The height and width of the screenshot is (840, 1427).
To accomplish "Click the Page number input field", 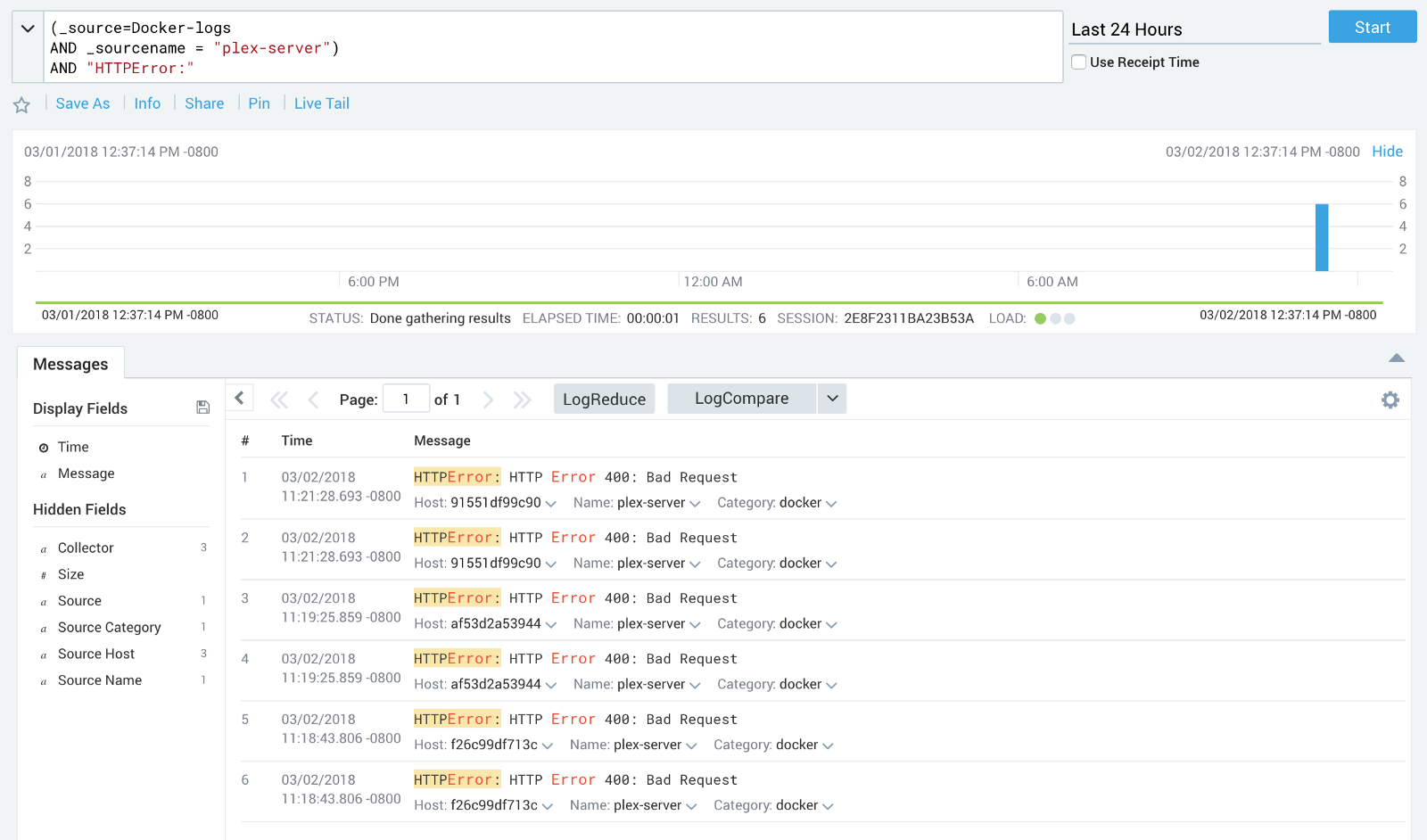I will (x=406, y=399).
